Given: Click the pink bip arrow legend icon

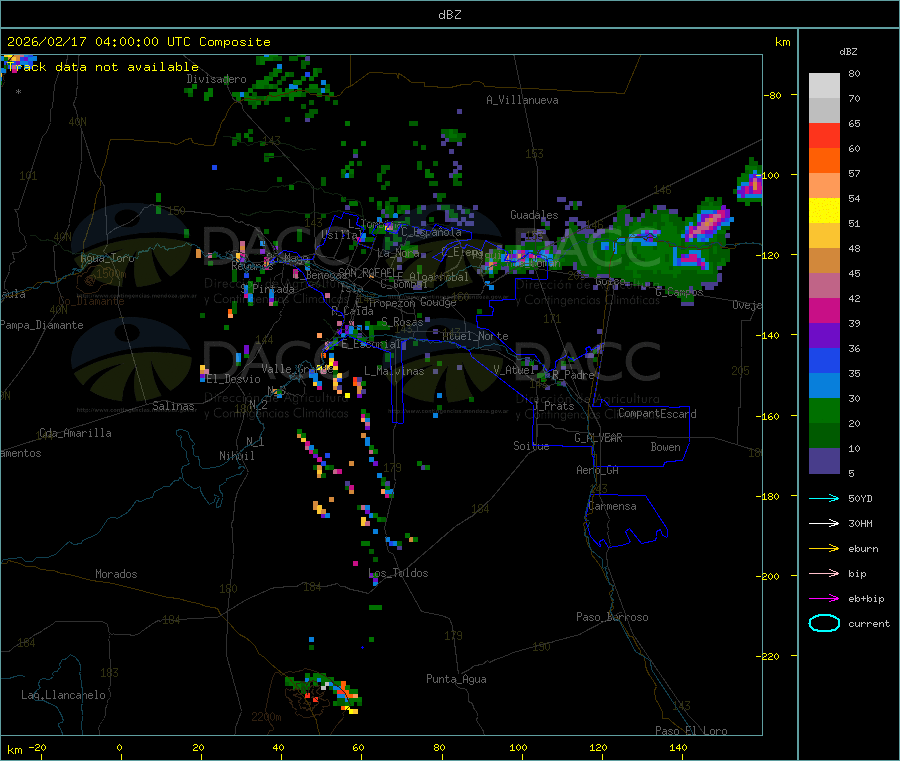Looking at the screenshot, I should tap(824, 573).
